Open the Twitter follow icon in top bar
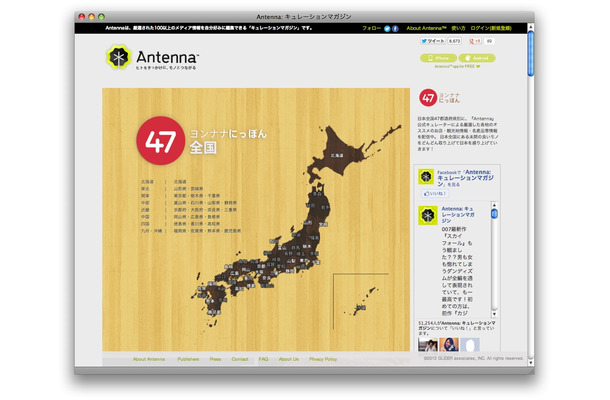The height and width of the screenshot is (400, 610). point(387,28)
